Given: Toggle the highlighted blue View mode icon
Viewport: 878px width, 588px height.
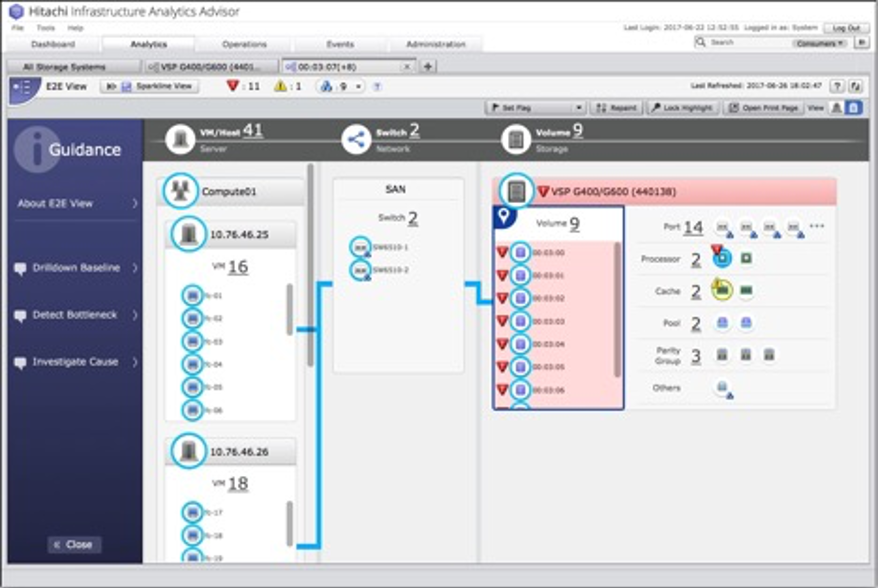Looking at the screenshot, I should click(x=853, y=108).
